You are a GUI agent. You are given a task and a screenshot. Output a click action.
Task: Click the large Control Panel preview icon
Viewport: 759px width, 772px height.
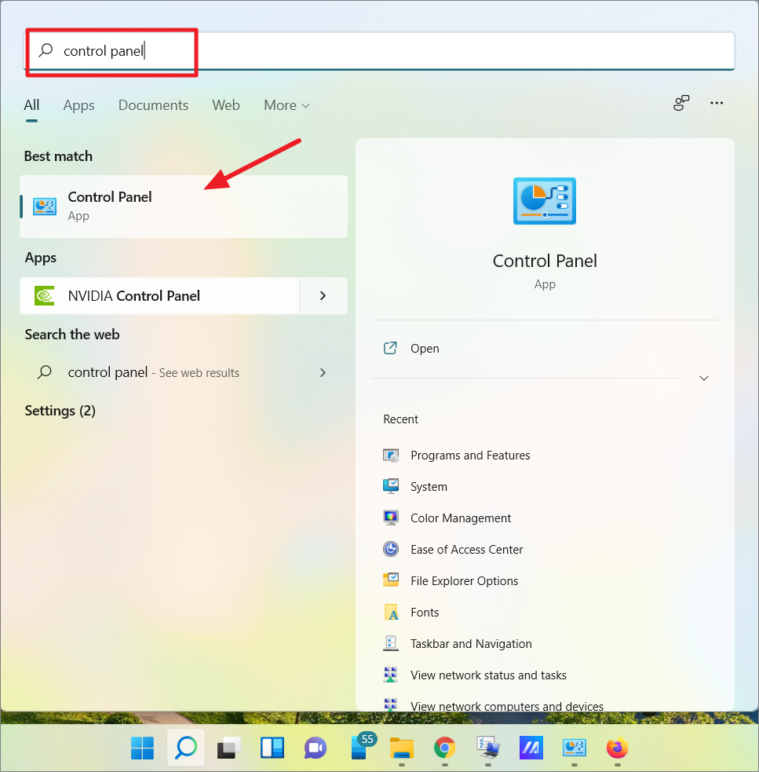pos(544,201)
